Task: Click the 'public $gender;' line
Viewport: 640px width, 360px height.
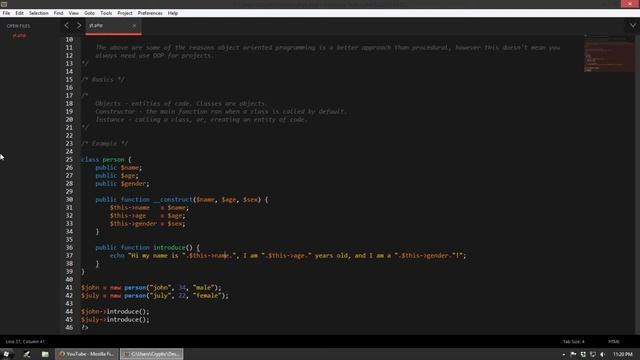Action: pyautogui.click(x=122, y=184)
